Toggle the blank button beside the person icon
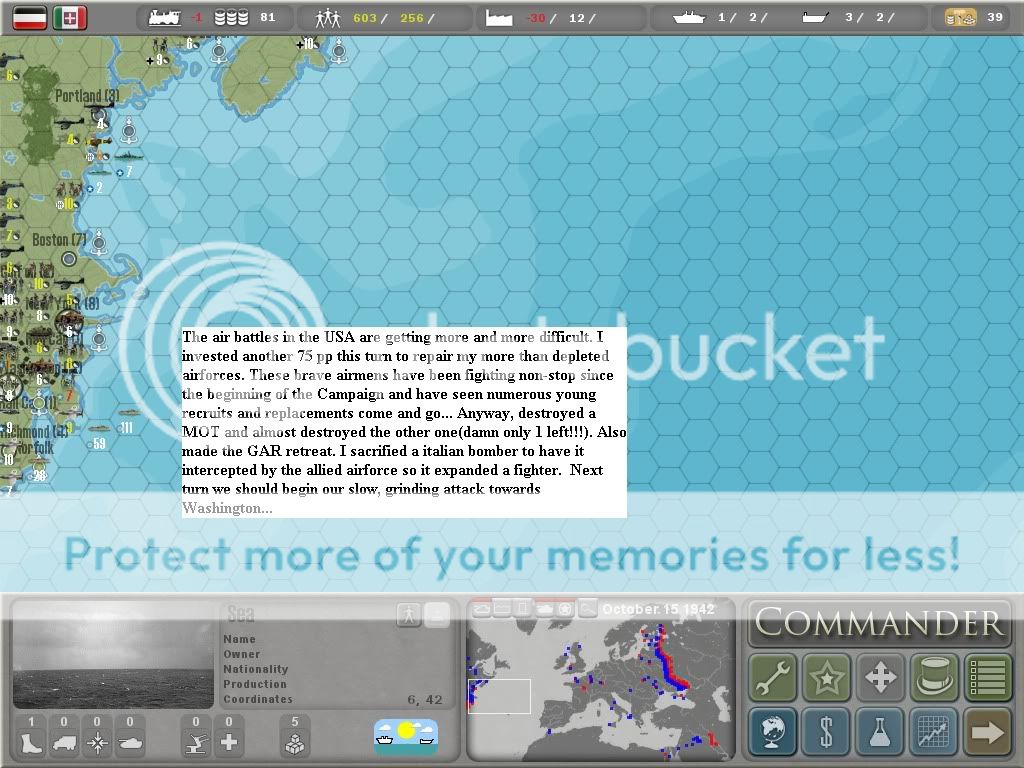The width and height of the screenshot is (1024, 768). [438, 615]
